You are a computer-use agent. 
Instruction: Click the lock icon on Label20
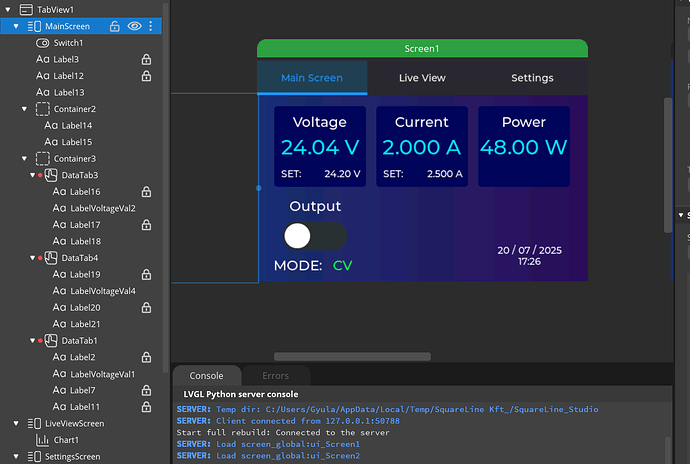pos(147,307)
